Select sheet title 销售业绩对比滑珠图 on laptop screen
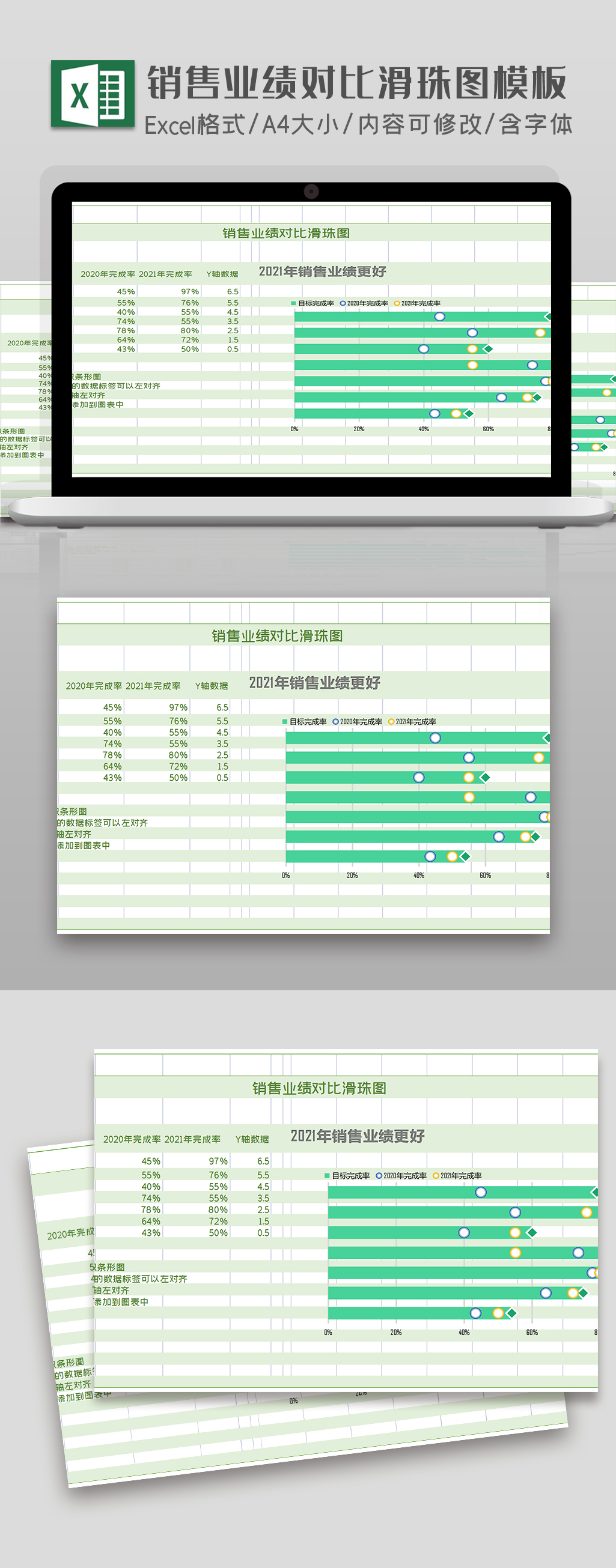Viewport: 616px width, 1568px height. (x=285, y=233)
